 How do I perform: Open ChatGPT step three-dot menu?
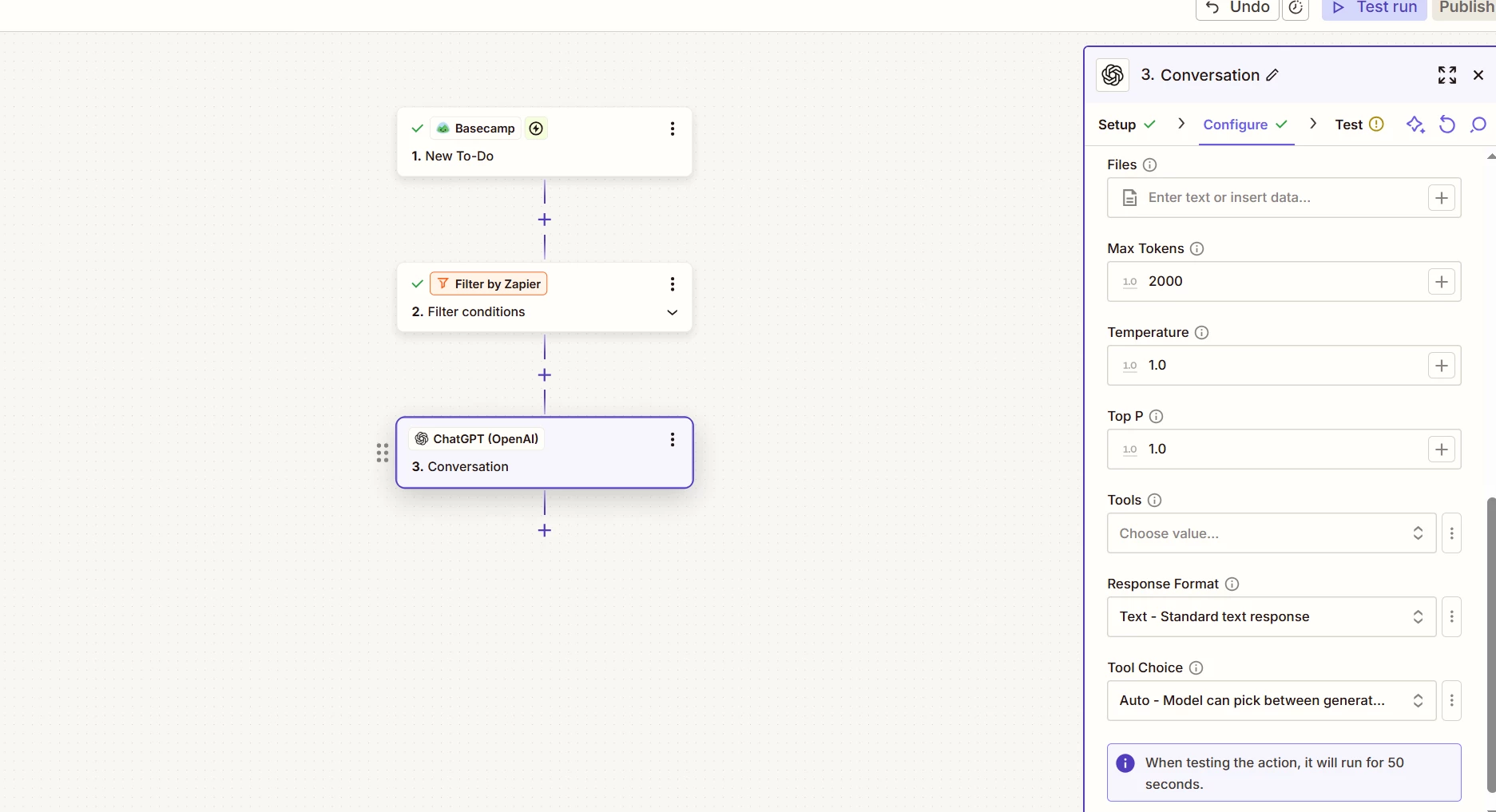coord(673,439)
